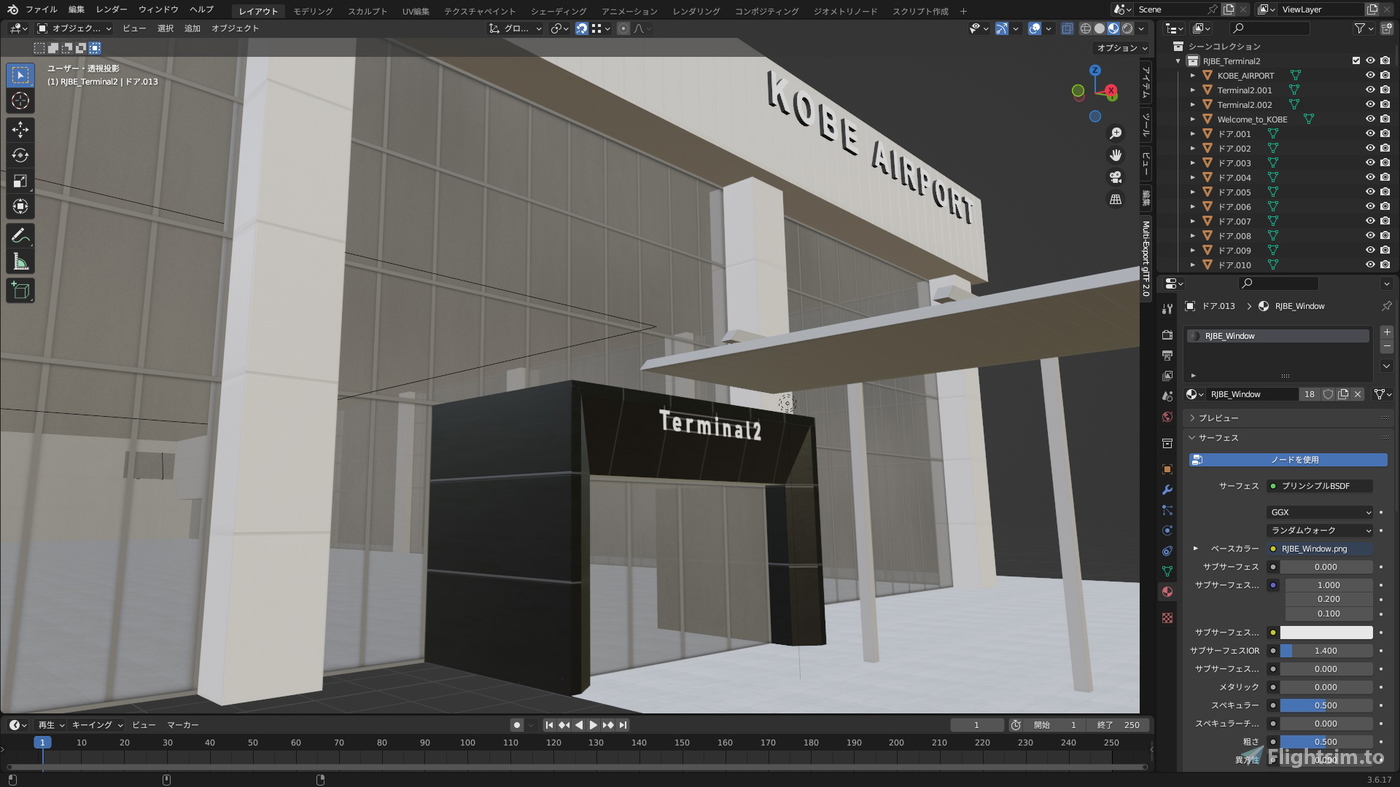
Task: Disable camera visibility for ドア.001
Action: (x=1385, y=133)
